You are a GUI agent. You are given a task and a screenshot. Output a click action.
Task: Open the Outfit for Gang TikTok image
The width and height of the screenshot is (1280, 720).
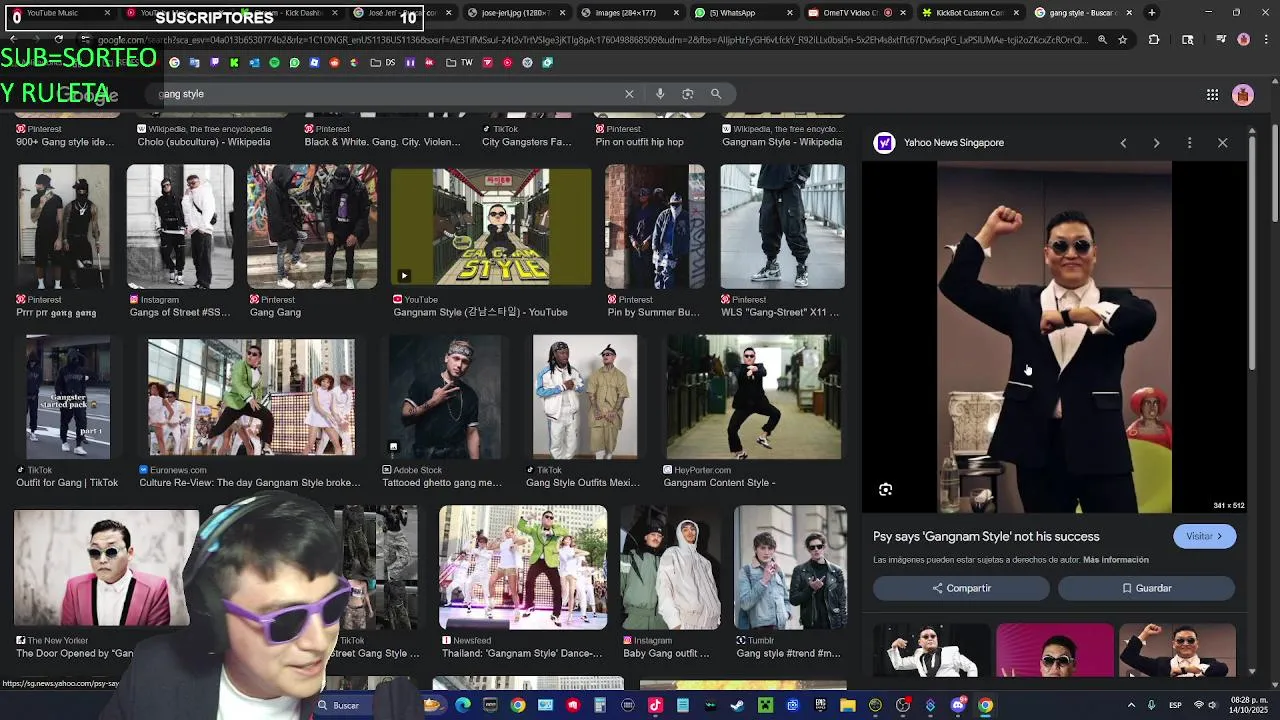pos(68,398)
